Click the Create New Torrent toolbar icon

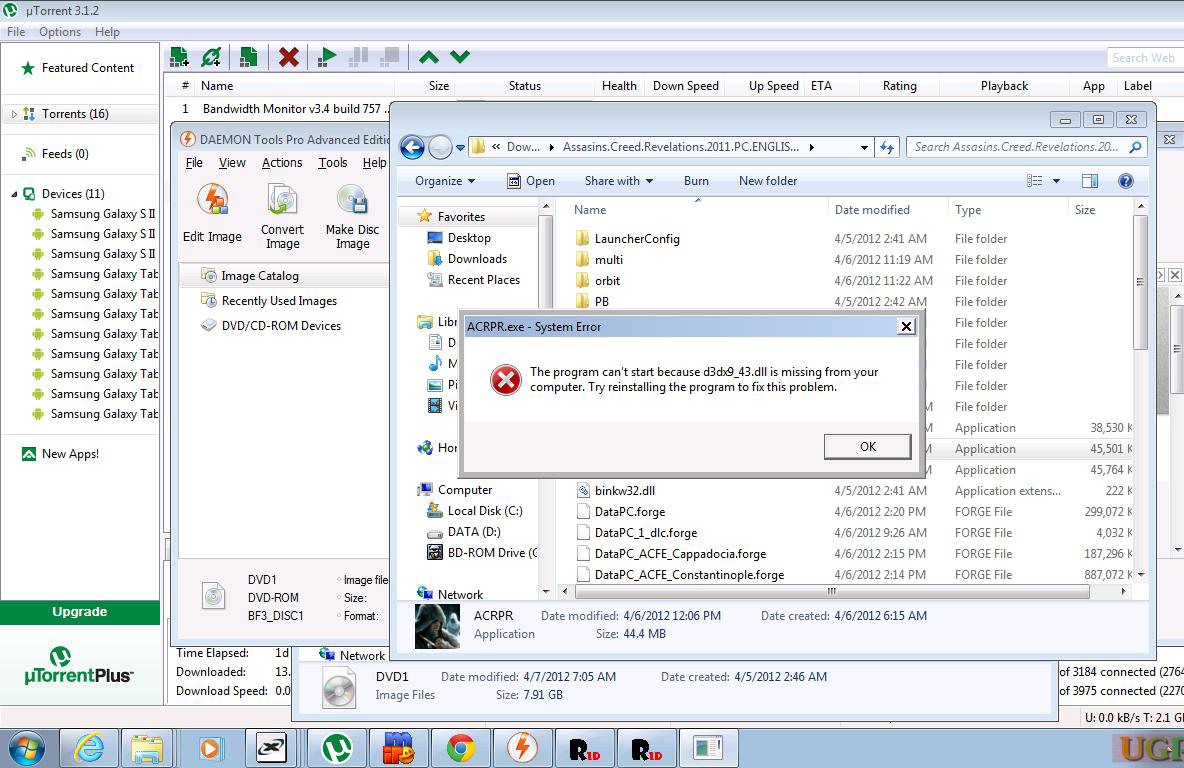point(248,57)
